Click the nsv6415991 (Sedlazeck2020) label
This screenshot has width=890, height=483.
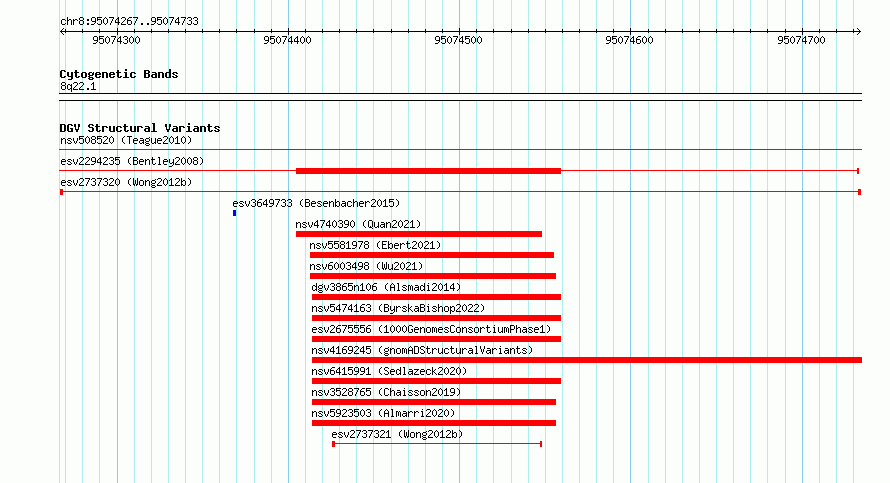pos(389,371)
